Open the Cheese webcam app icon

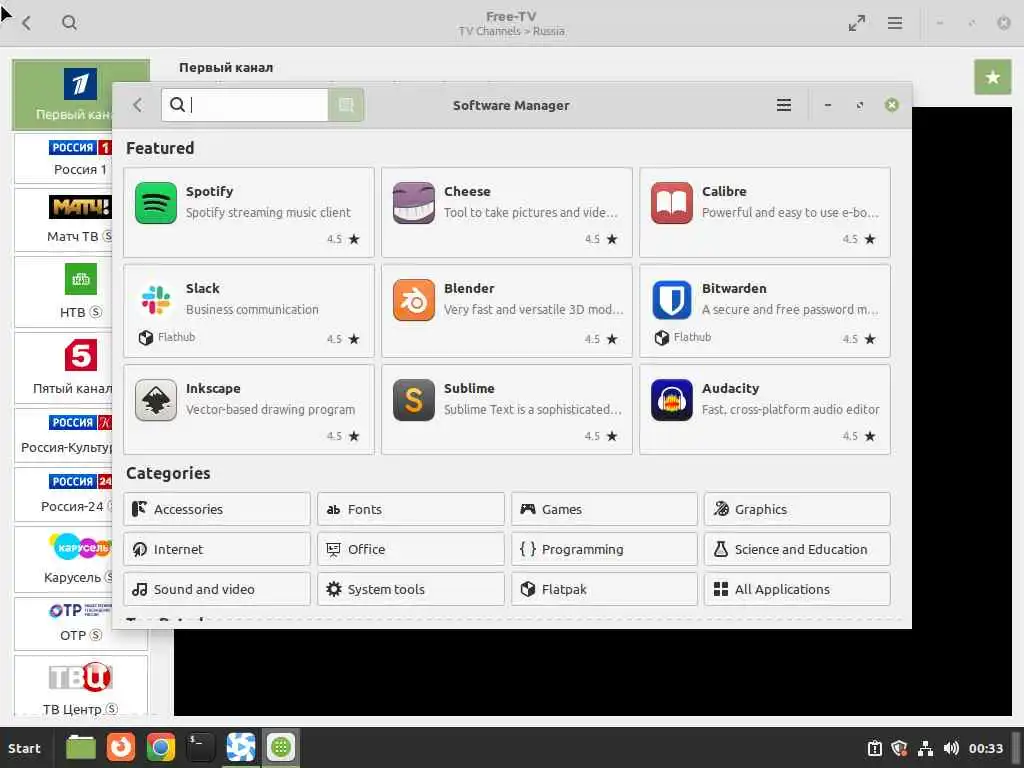(x=413, y=203)
